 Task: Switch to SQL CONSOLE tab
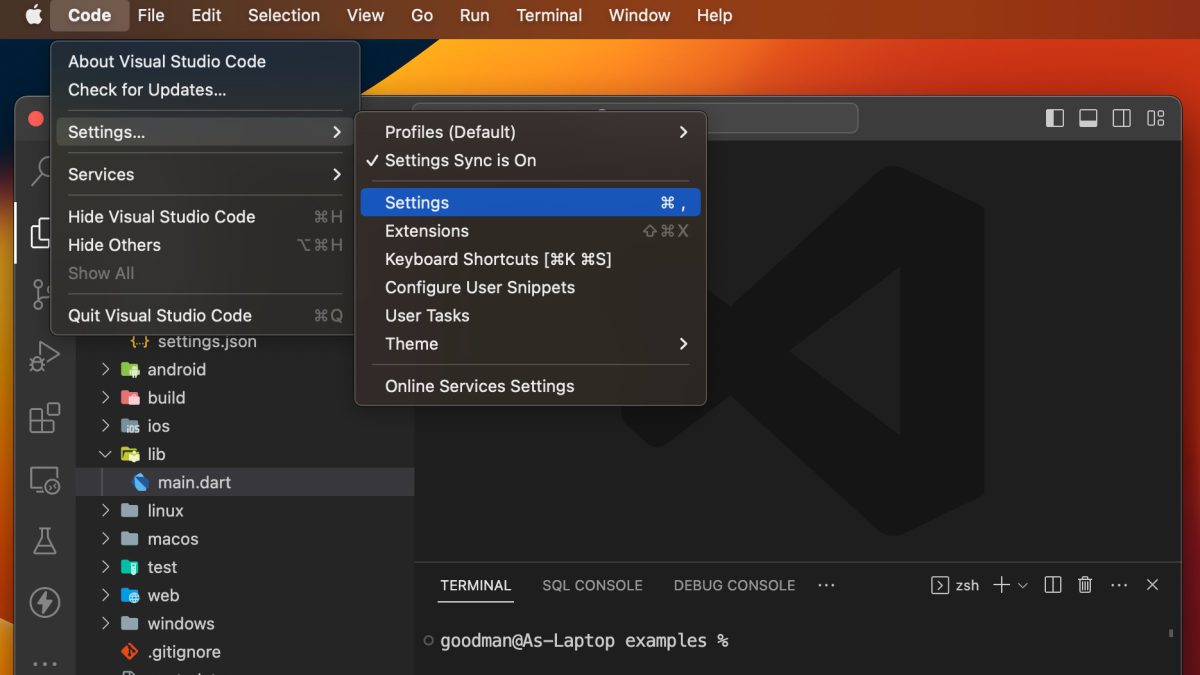[592, 585]
